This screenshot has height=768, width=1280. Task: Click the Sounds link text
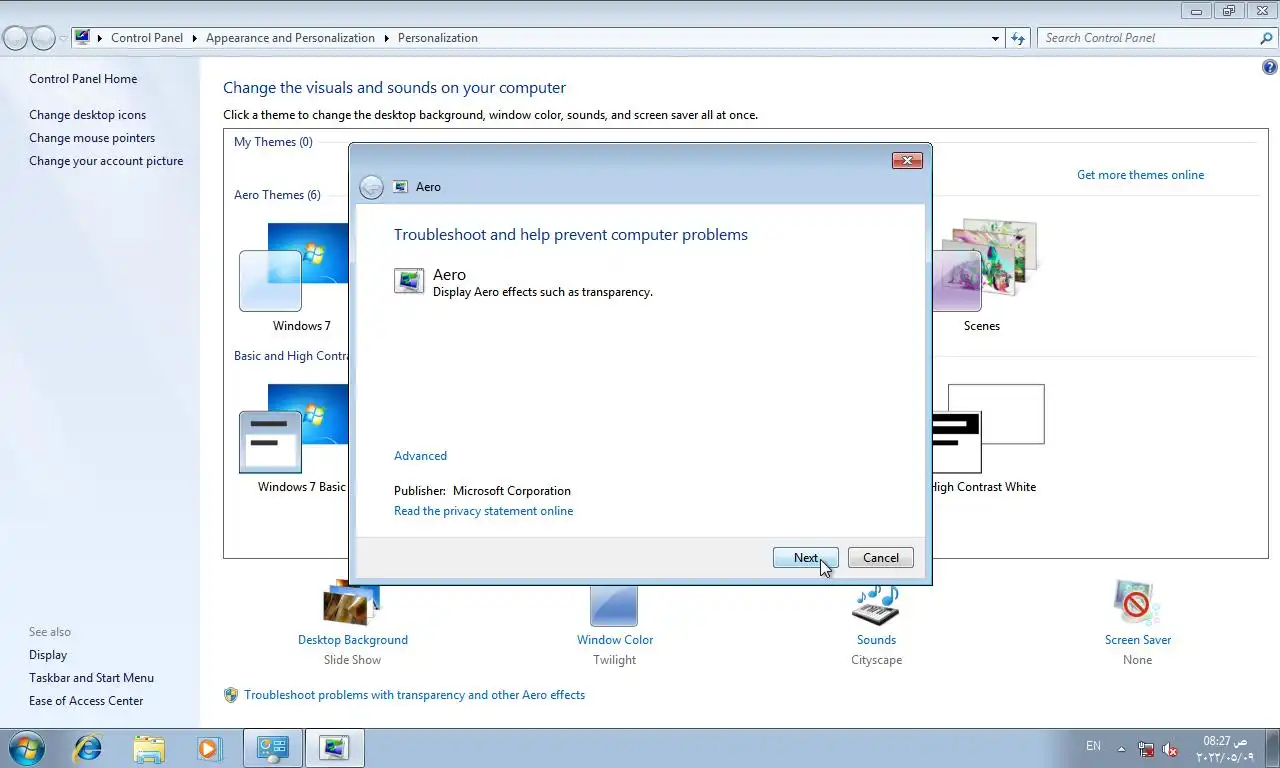point(876,640)
